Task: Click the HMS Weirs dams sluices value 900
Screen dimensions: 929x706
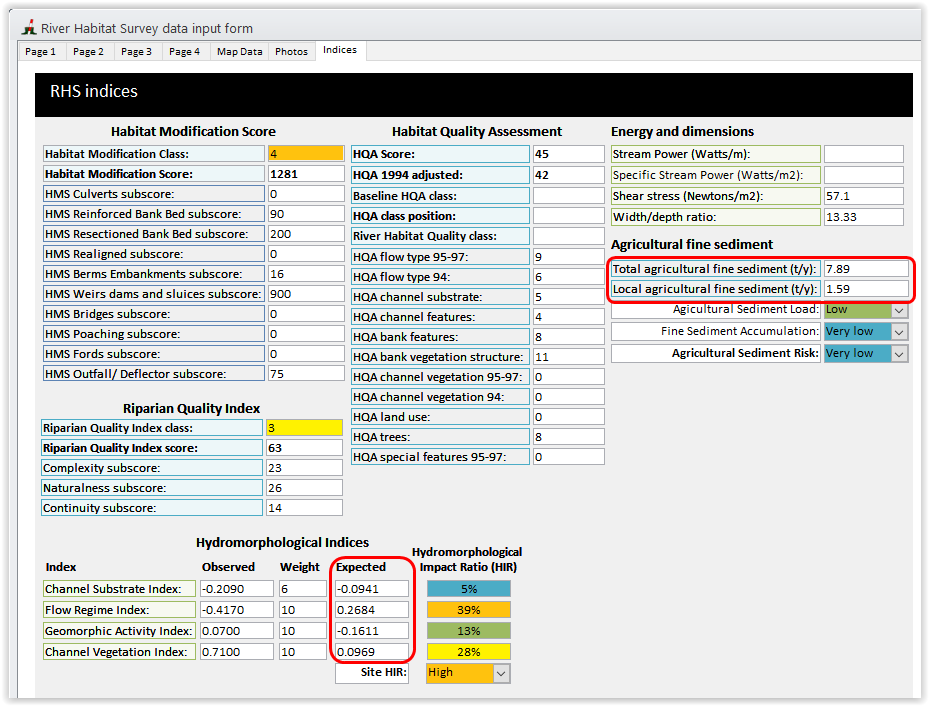Action: pyautogui.click(x=306, y=294)
